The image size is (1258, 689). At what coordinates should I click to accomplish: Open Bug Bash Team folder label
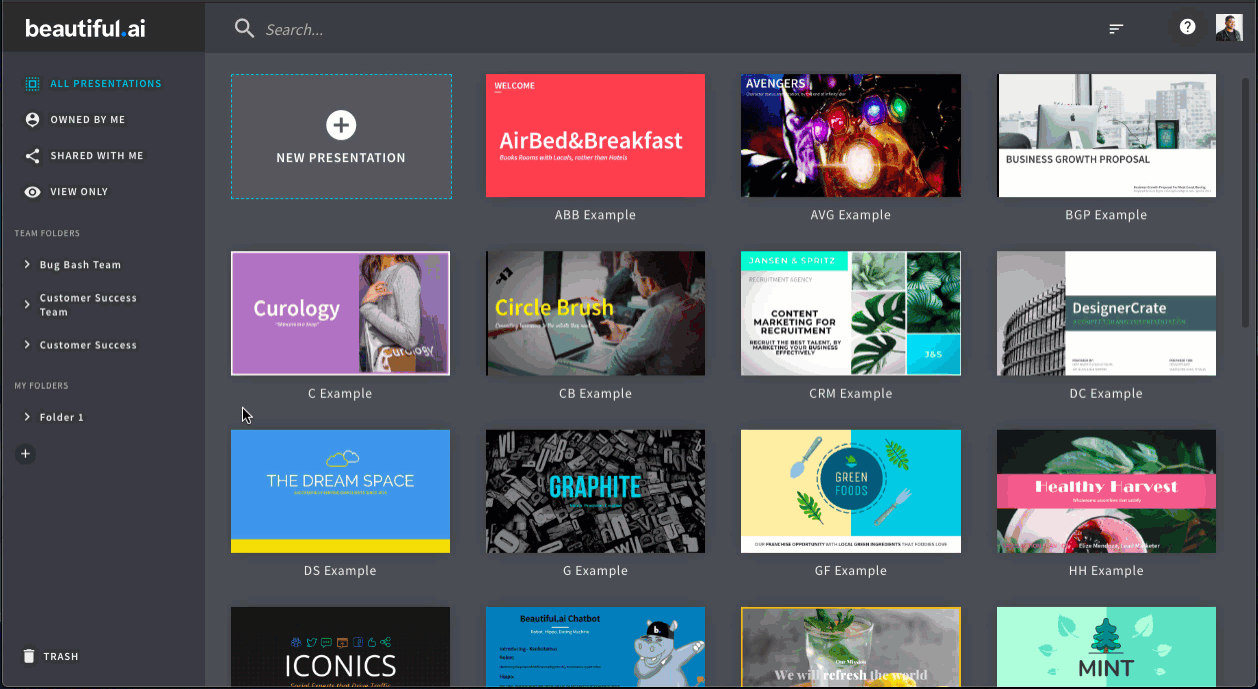click(80, 265)
